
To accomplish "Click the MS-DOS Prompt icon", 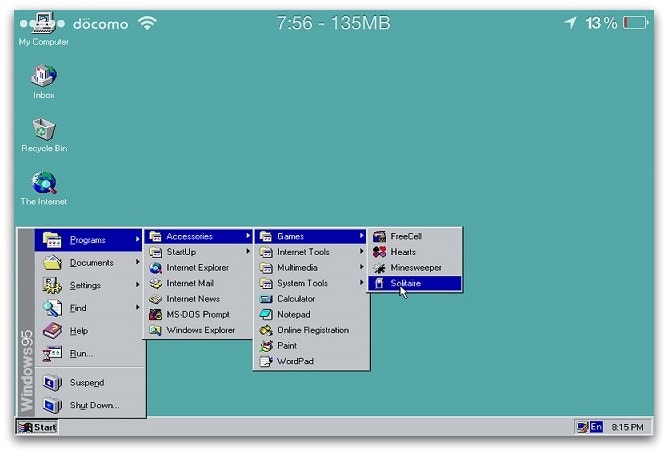I will pos(155,315).
